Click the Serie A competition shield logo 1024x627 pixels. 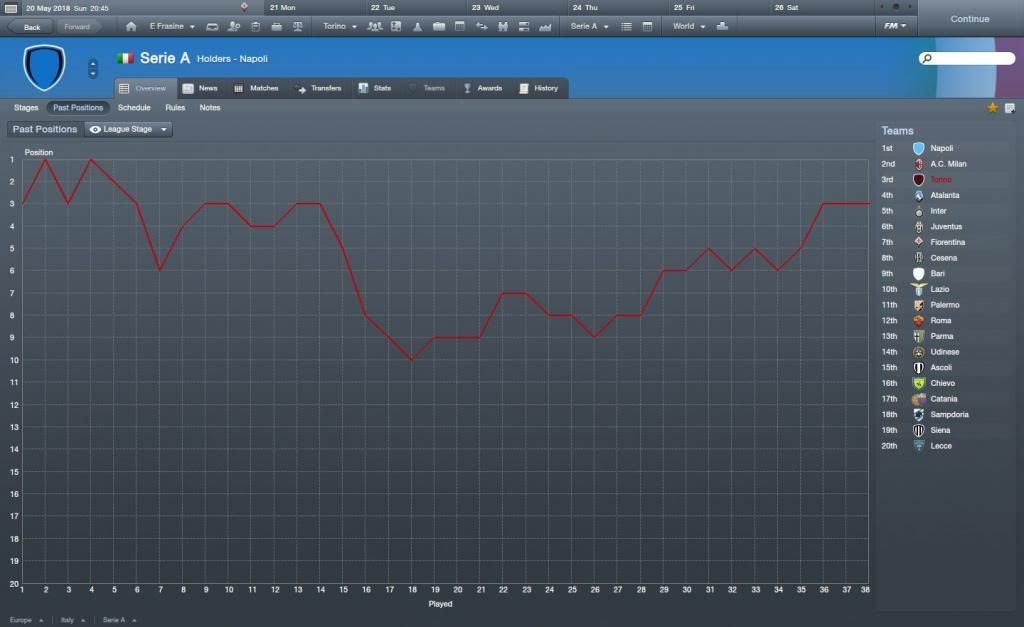pyautogui.click(x=44, y=67)
